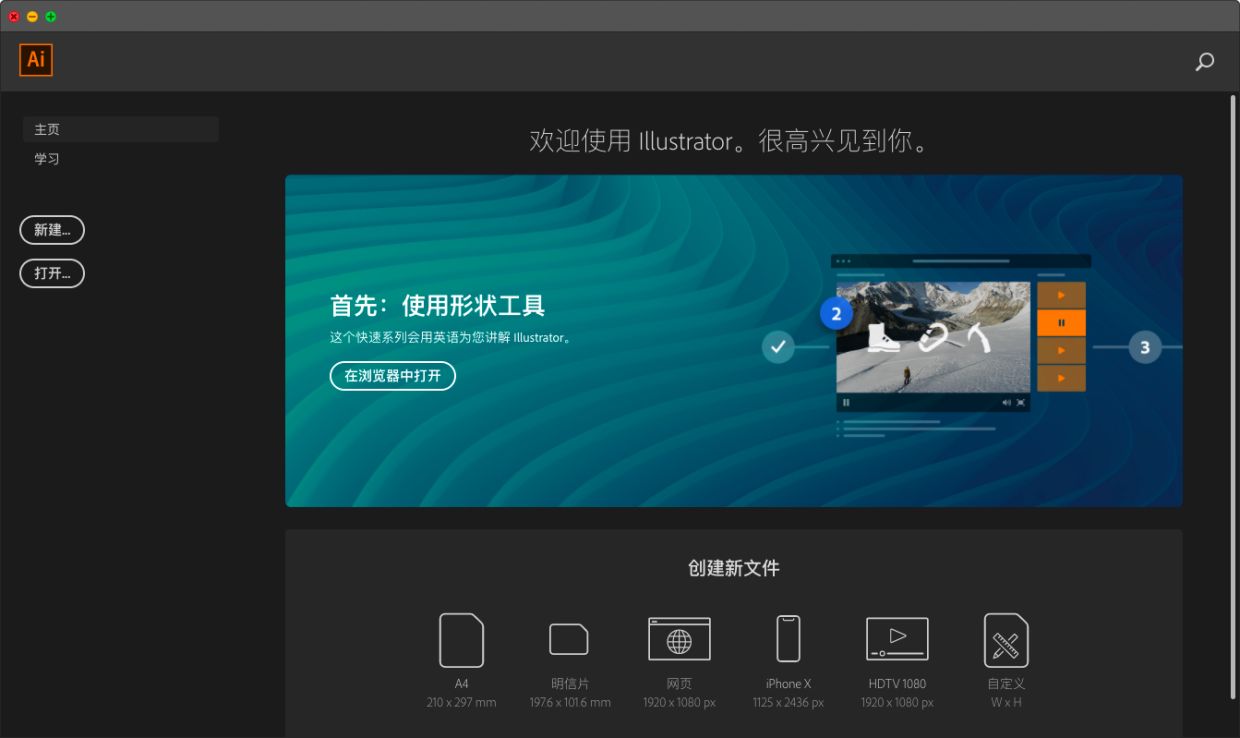Select the A4 document preset icon
The width and height of the screenshot is (1240, 738).
tap(461, 640)
